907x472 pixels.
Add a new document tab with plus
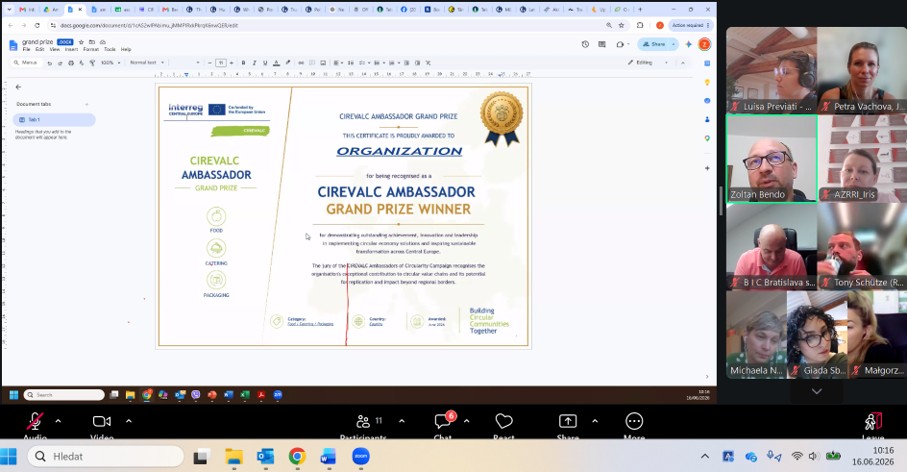tap(87, 104)
